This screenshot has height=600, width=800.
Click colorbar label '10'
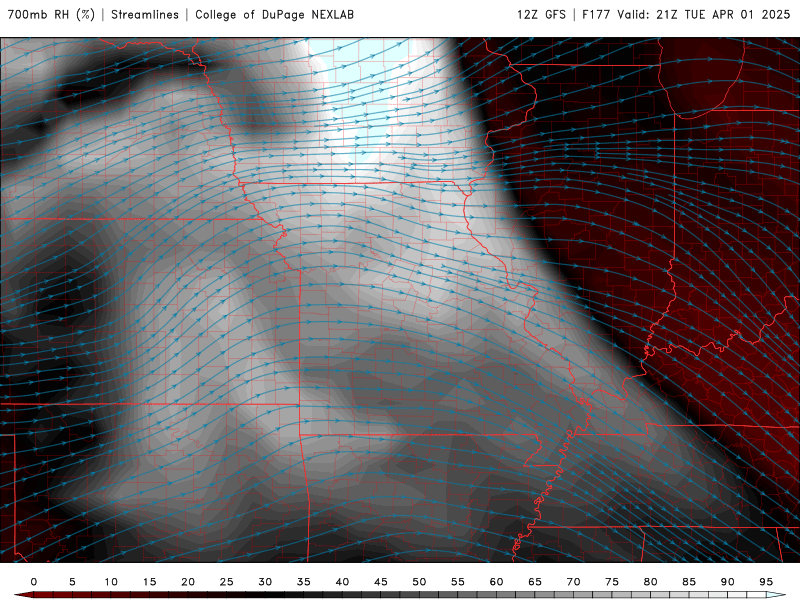tap(111, 582)
